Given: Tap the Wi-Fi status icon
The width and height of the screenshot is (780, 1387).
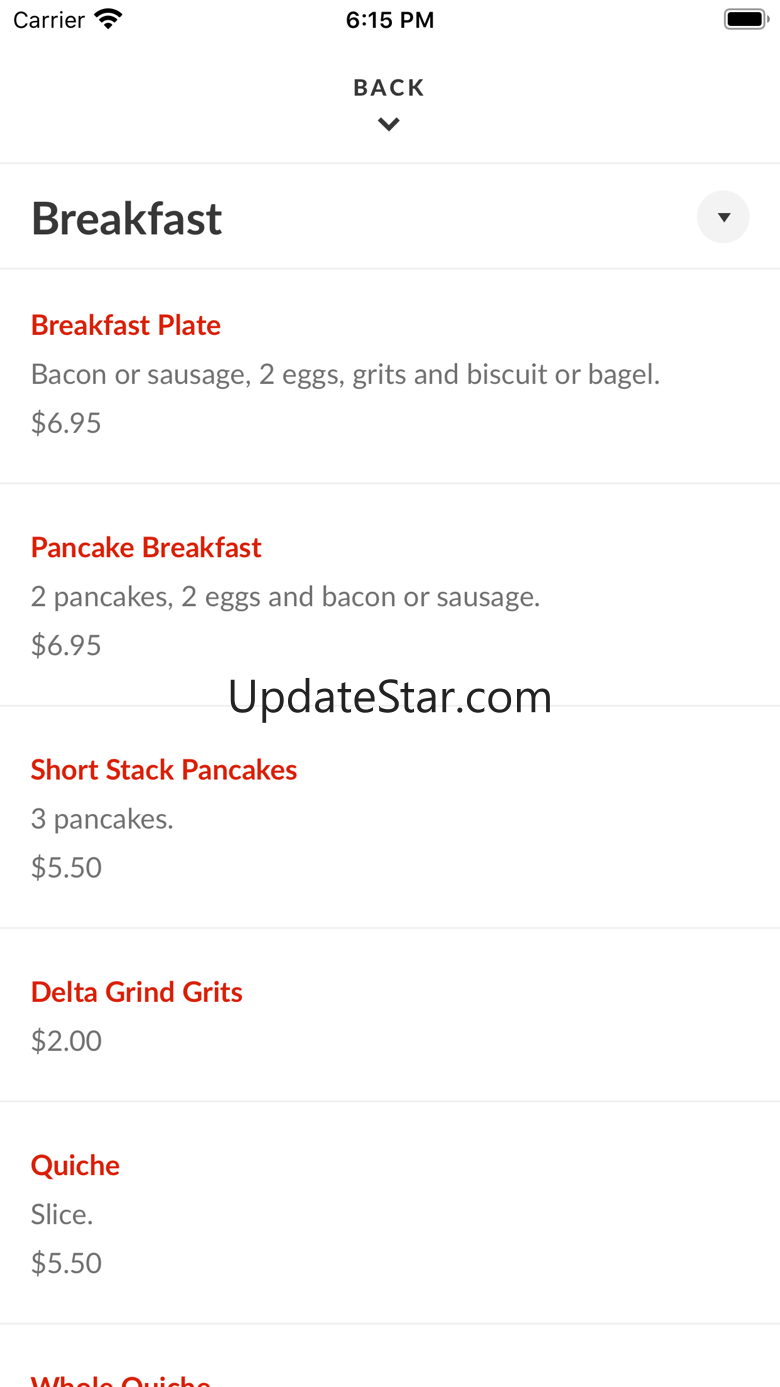Looking at the screenshot, I should (x=107, y=19).
